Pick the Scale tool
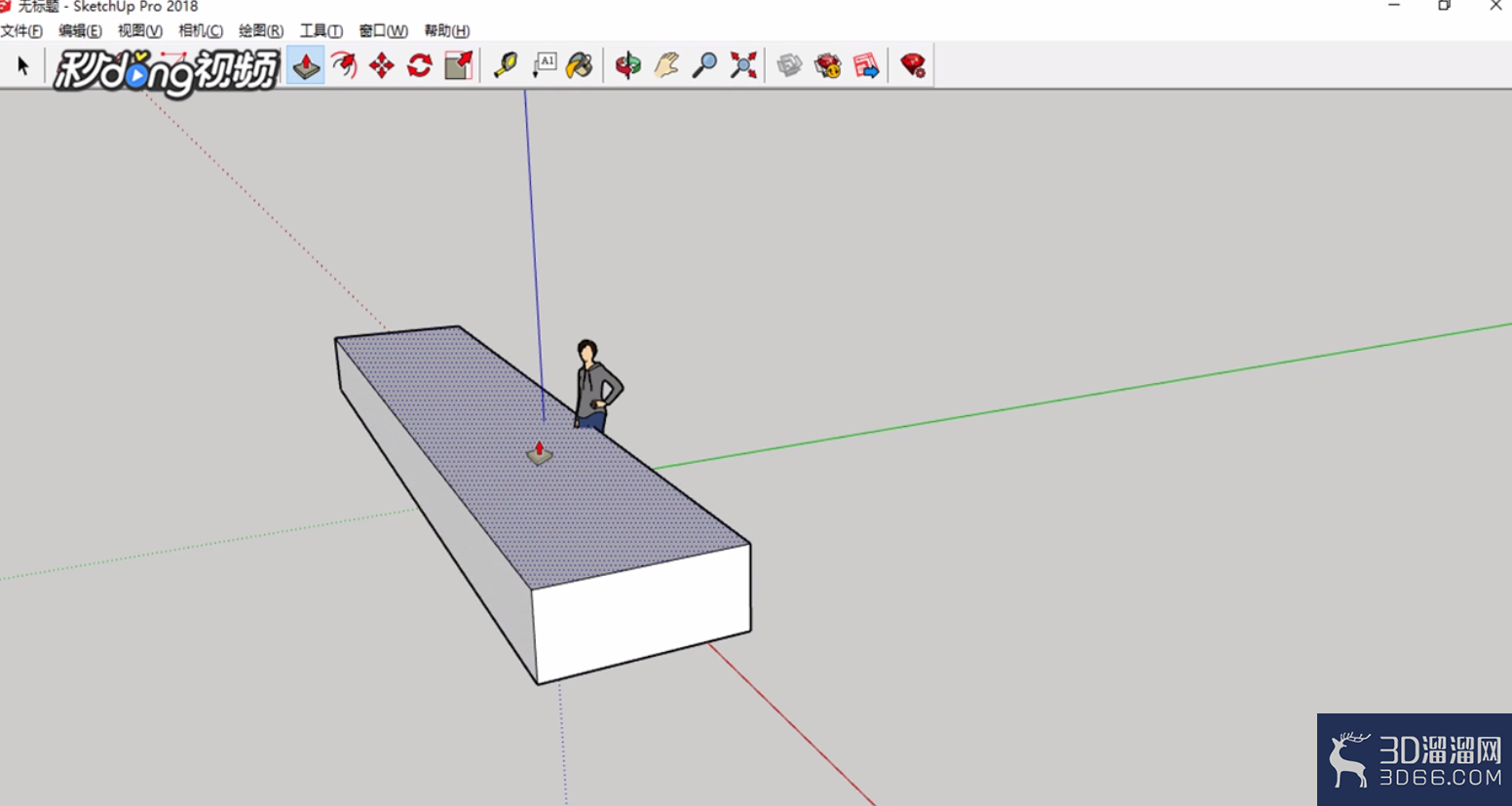This screenshot has height=806, width=1512. click(458, 65)
